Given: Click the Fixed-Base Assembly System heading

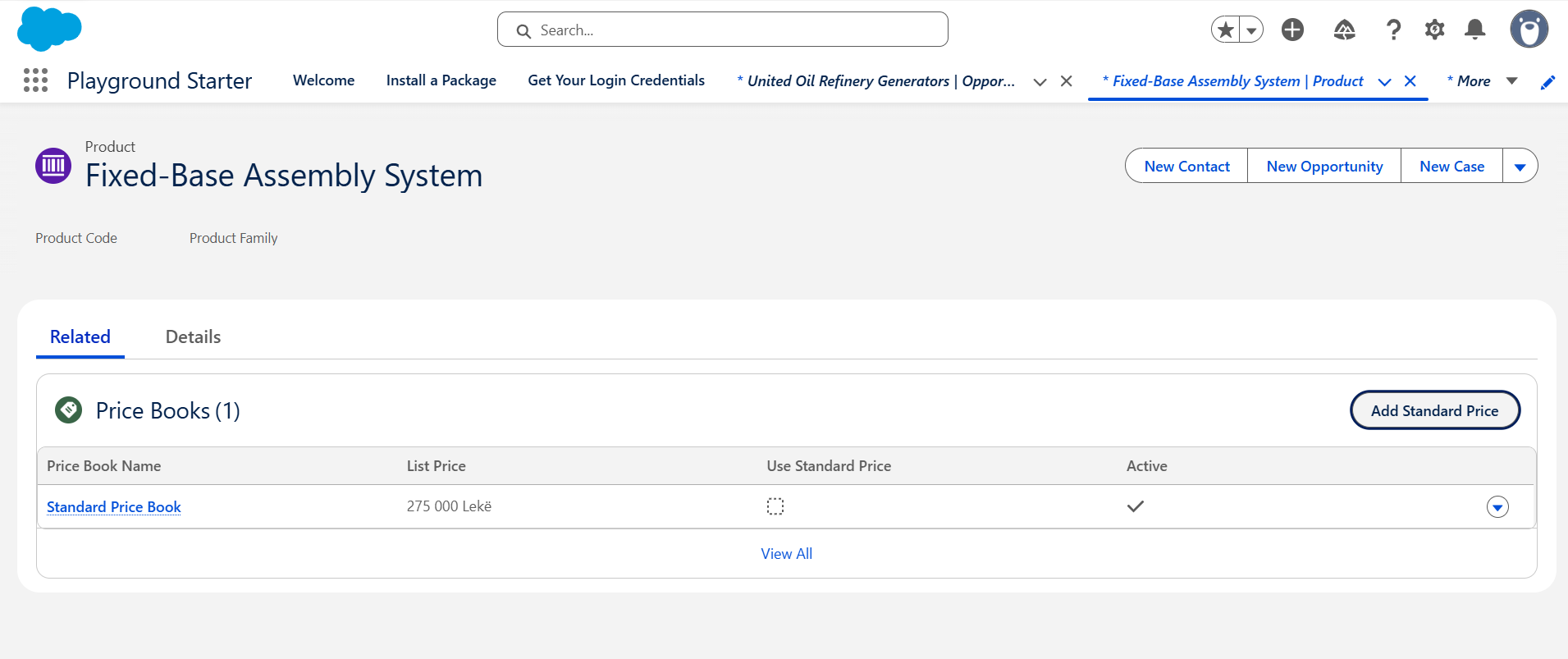Looking at the screenshot, I should (x=284, y=176).
